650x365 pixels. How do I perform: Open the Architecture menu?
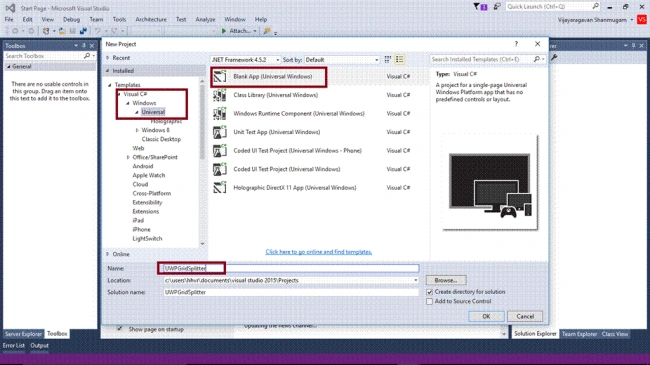pyautogui.click(x=151, y=19)
